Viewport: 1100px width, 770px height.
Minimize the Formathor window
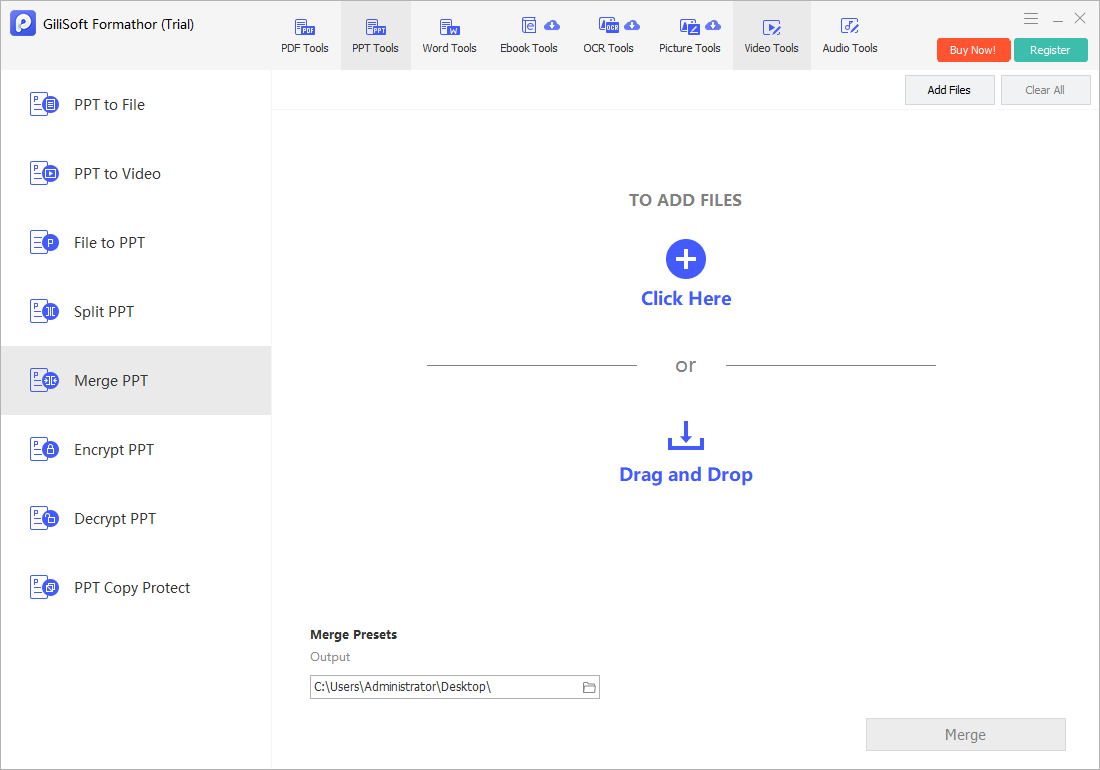coord(1057,20)
